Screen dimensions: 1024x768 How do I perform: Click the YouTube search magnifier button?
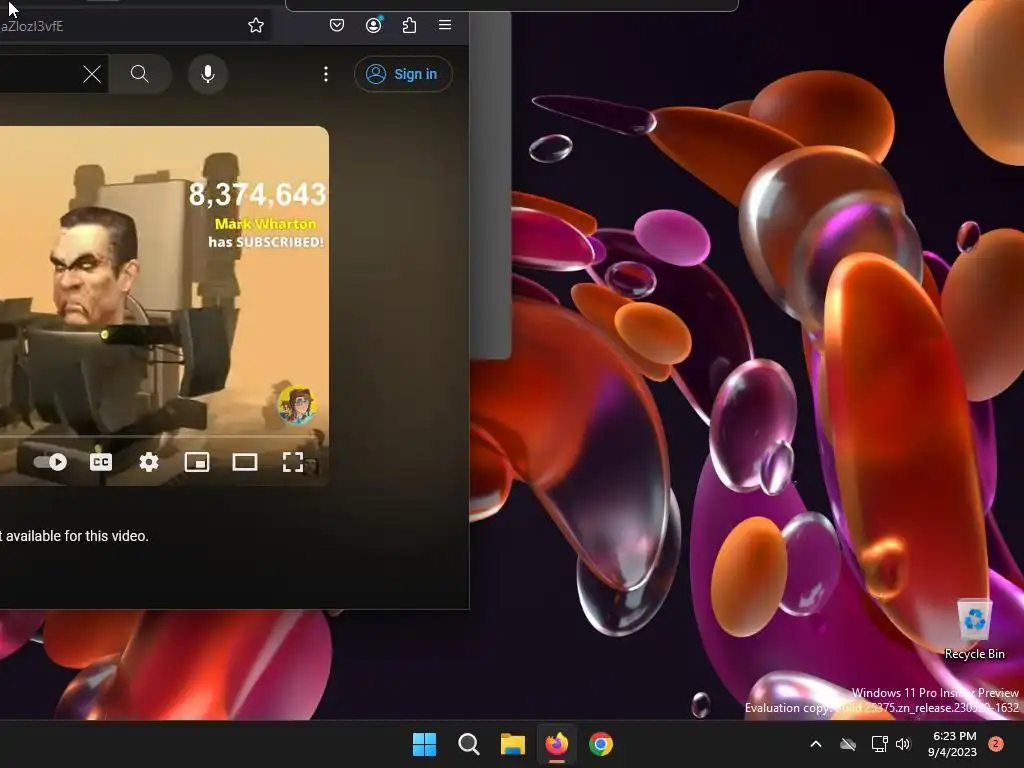[140, 74]
